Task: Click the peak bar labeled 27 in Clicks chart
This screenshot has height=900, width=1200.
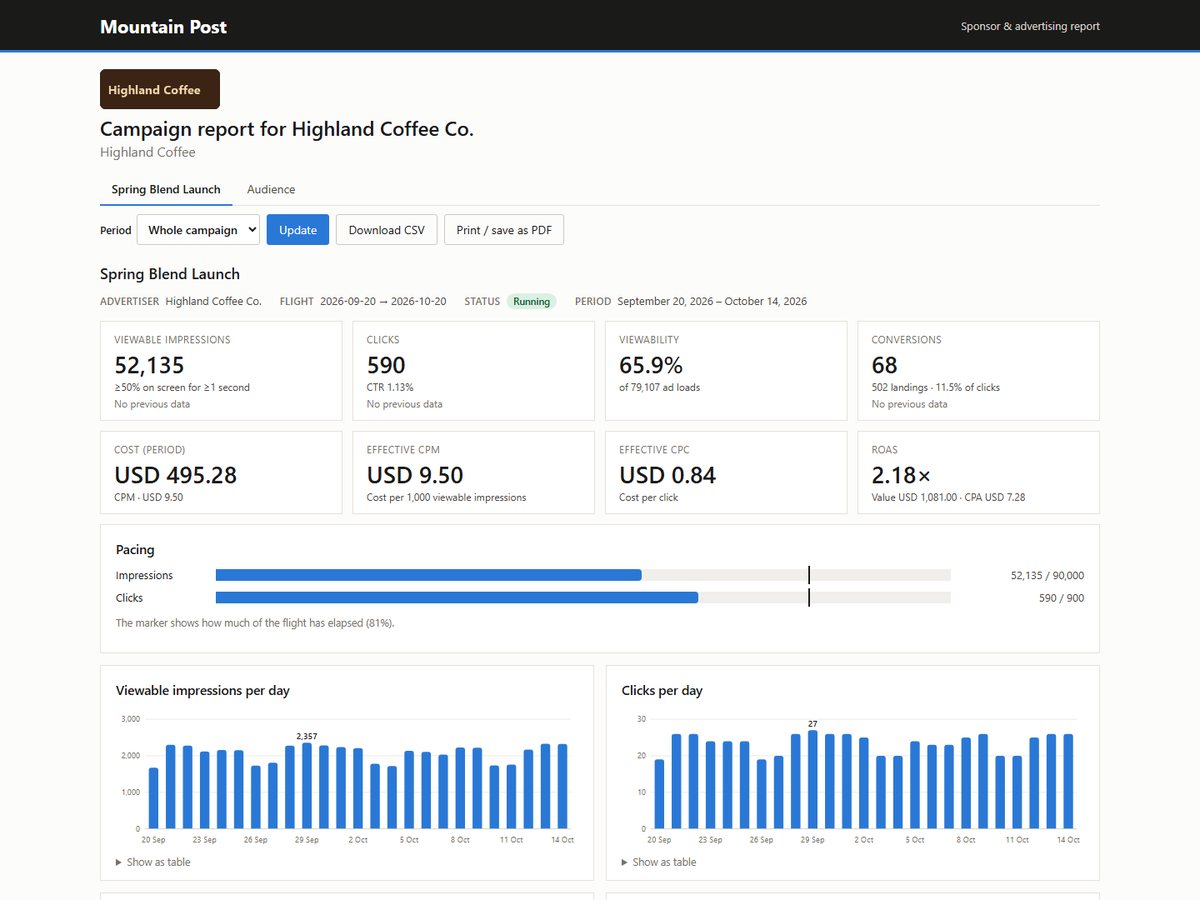Action: (x=813, y=780)
